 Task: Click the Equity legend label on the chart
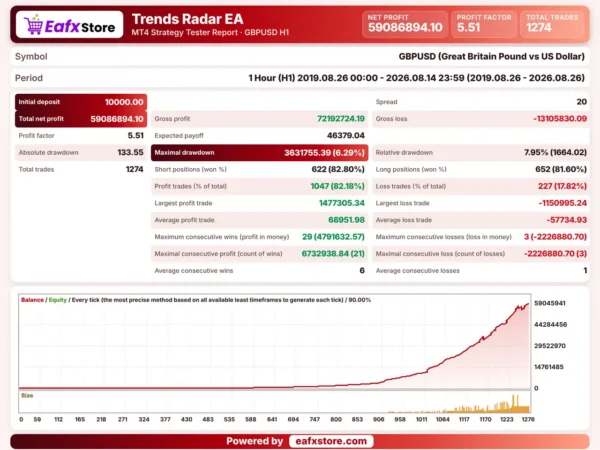[57, 300]
